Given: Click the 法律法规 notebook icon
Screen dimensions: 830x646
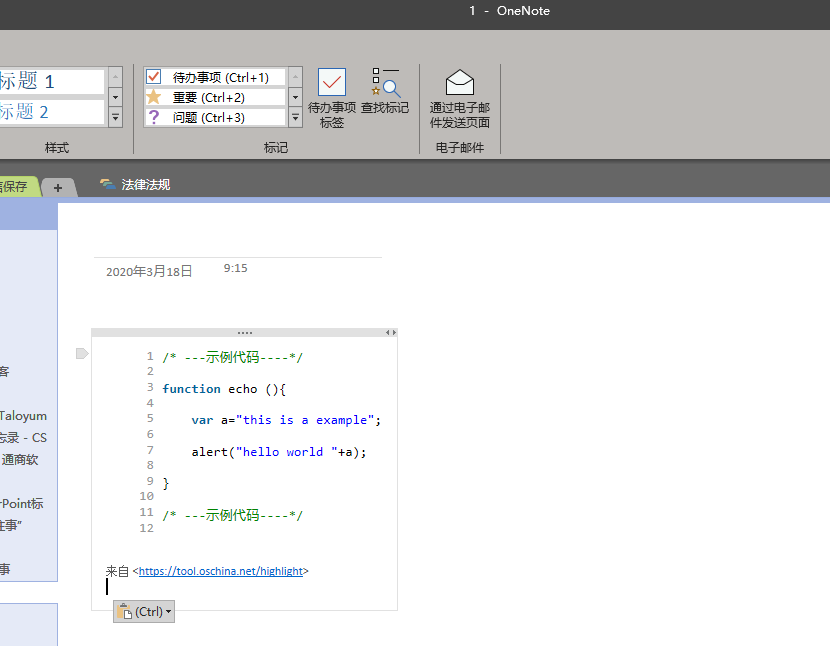Looking at the screenshot, I should [107, 185].
